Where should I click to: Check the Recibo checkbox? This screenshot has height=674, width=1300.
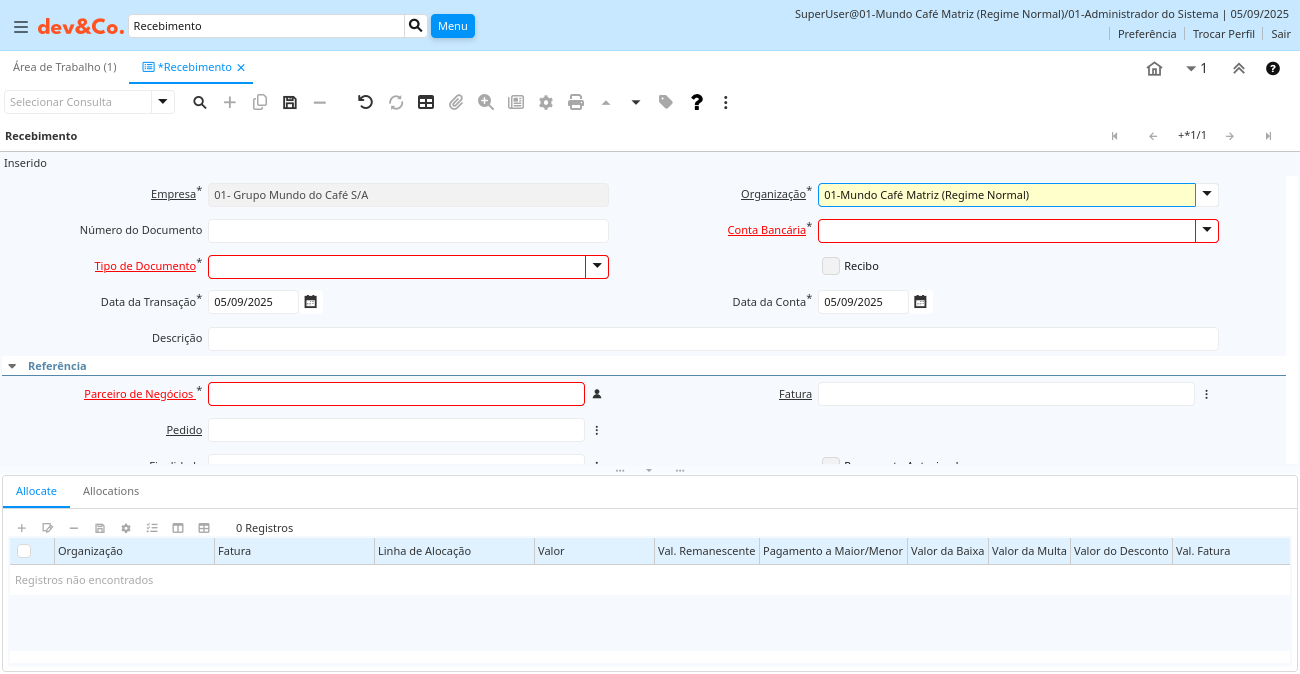(x=830, y=266)
